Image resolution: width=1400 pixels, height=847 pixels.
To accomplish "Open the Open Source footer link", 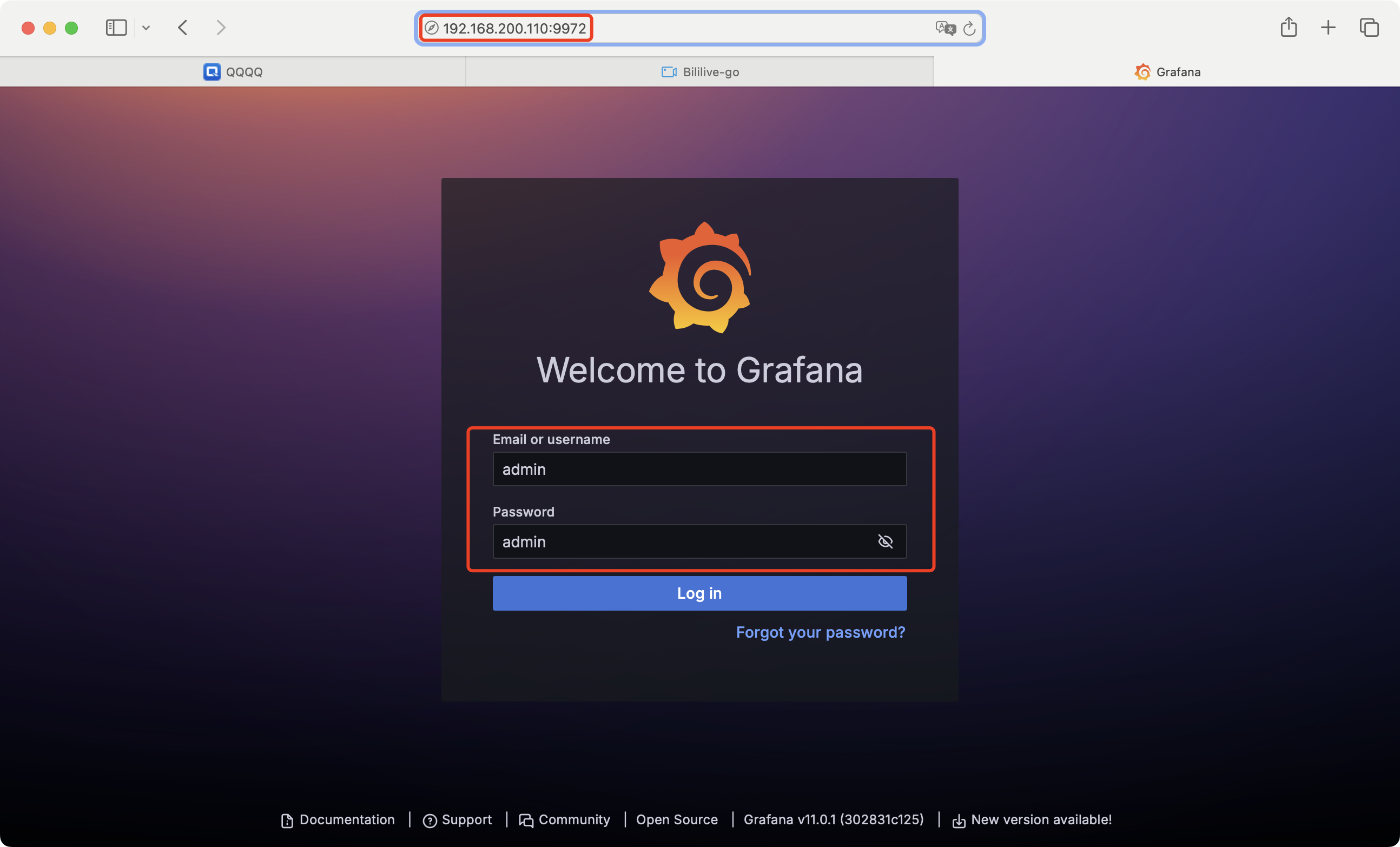I will [x=677, y=820].
